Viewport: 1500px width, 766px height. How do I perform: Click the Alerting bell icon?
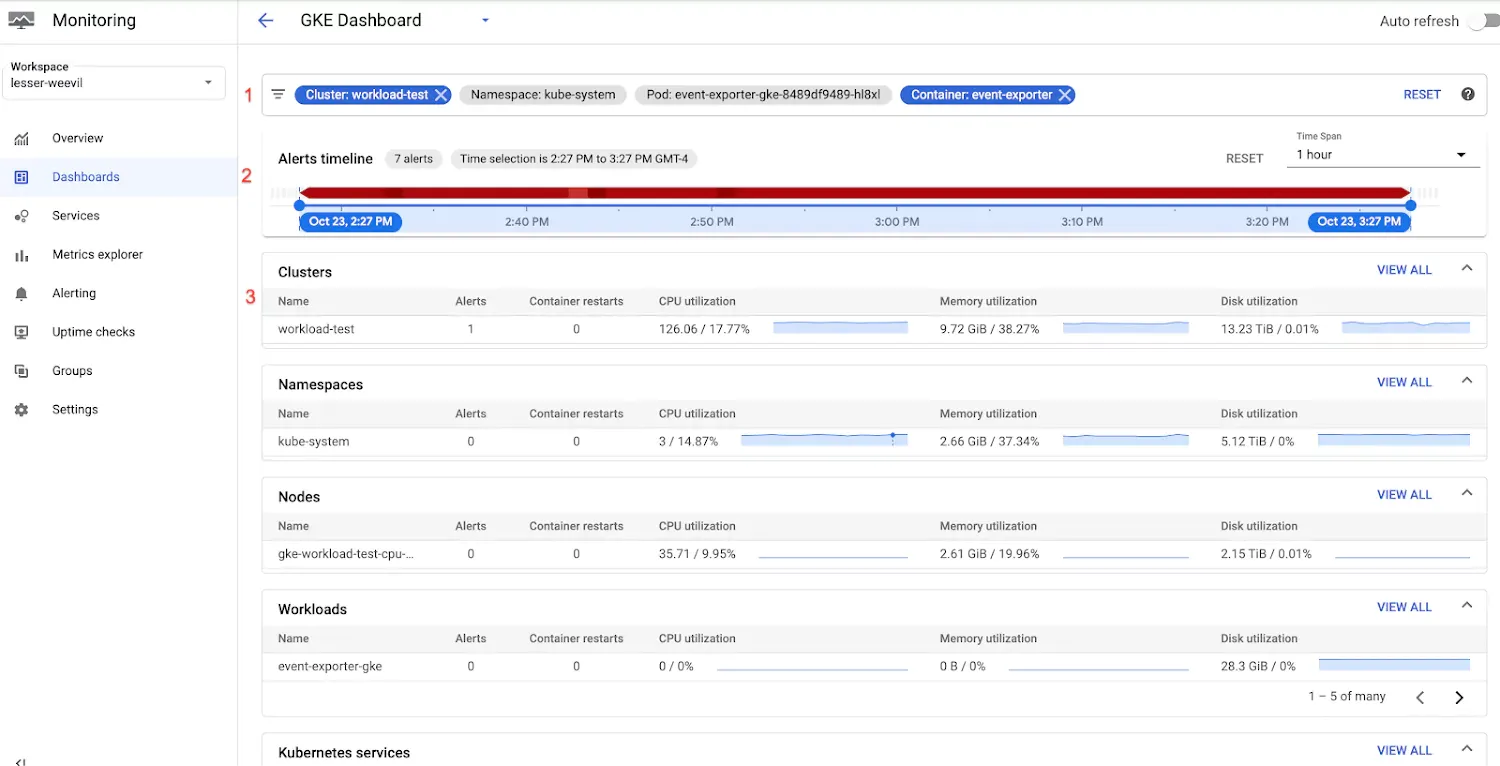(21, 294)
